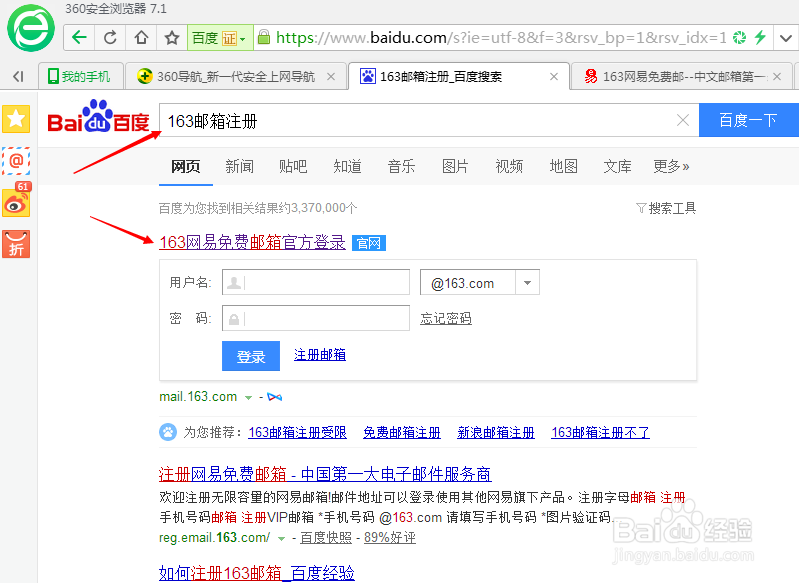
Task: Open the 百度 certificate badge dropdown
Action: [x=220, y=38]
